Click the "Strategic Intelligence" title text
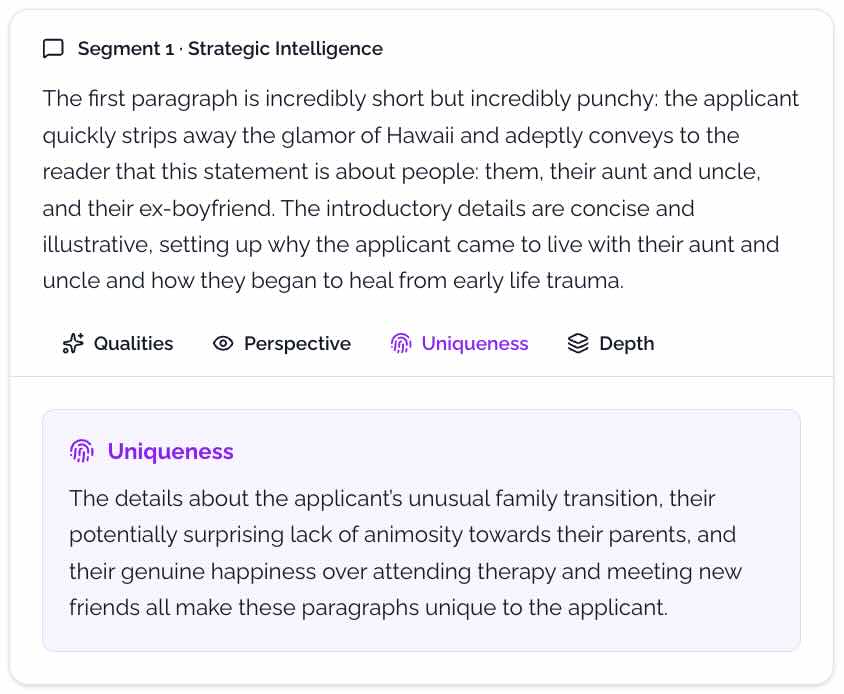The image size is (844, 694). pyautogui.click(x=285, y=48)
